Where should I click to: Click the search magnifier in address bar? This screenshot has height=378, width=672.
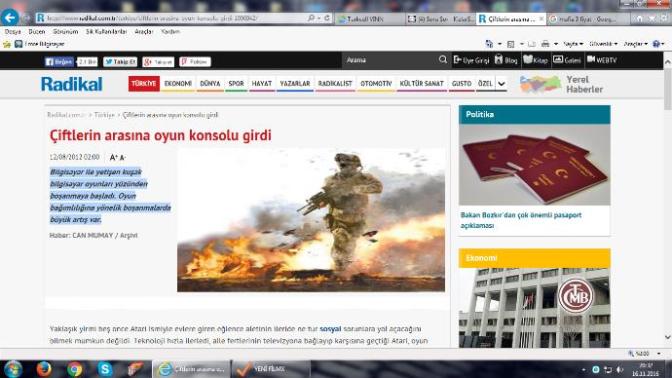click(311, 18)
